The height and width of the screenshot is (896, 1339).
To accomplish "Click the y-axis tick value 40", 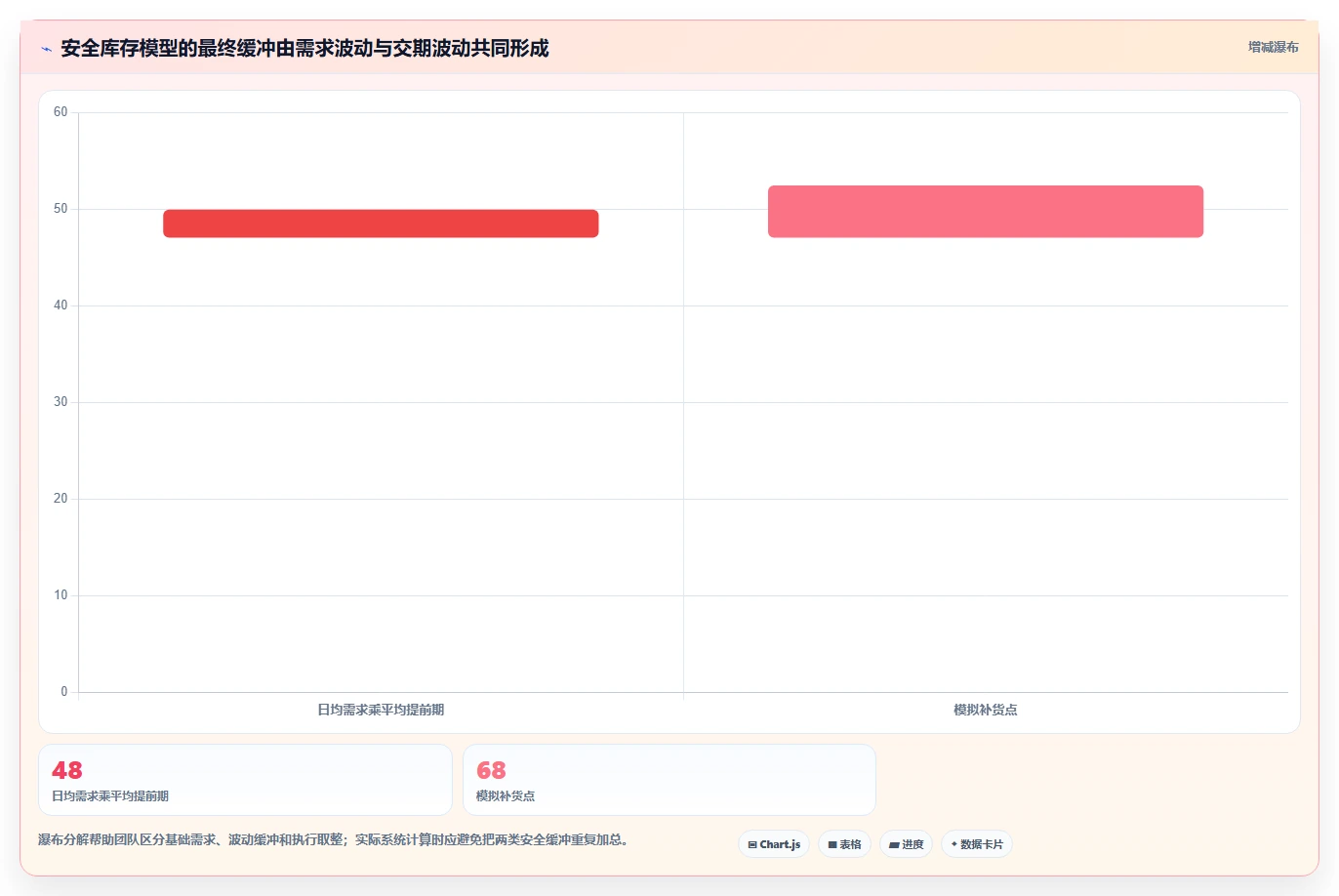I will tap(61, 305).
